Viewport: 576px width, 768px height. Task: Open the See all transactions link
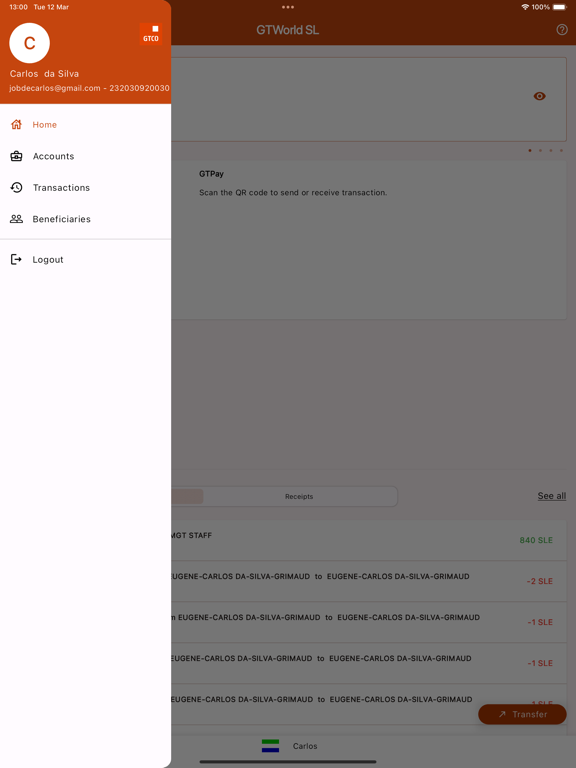tap(552, 496)
